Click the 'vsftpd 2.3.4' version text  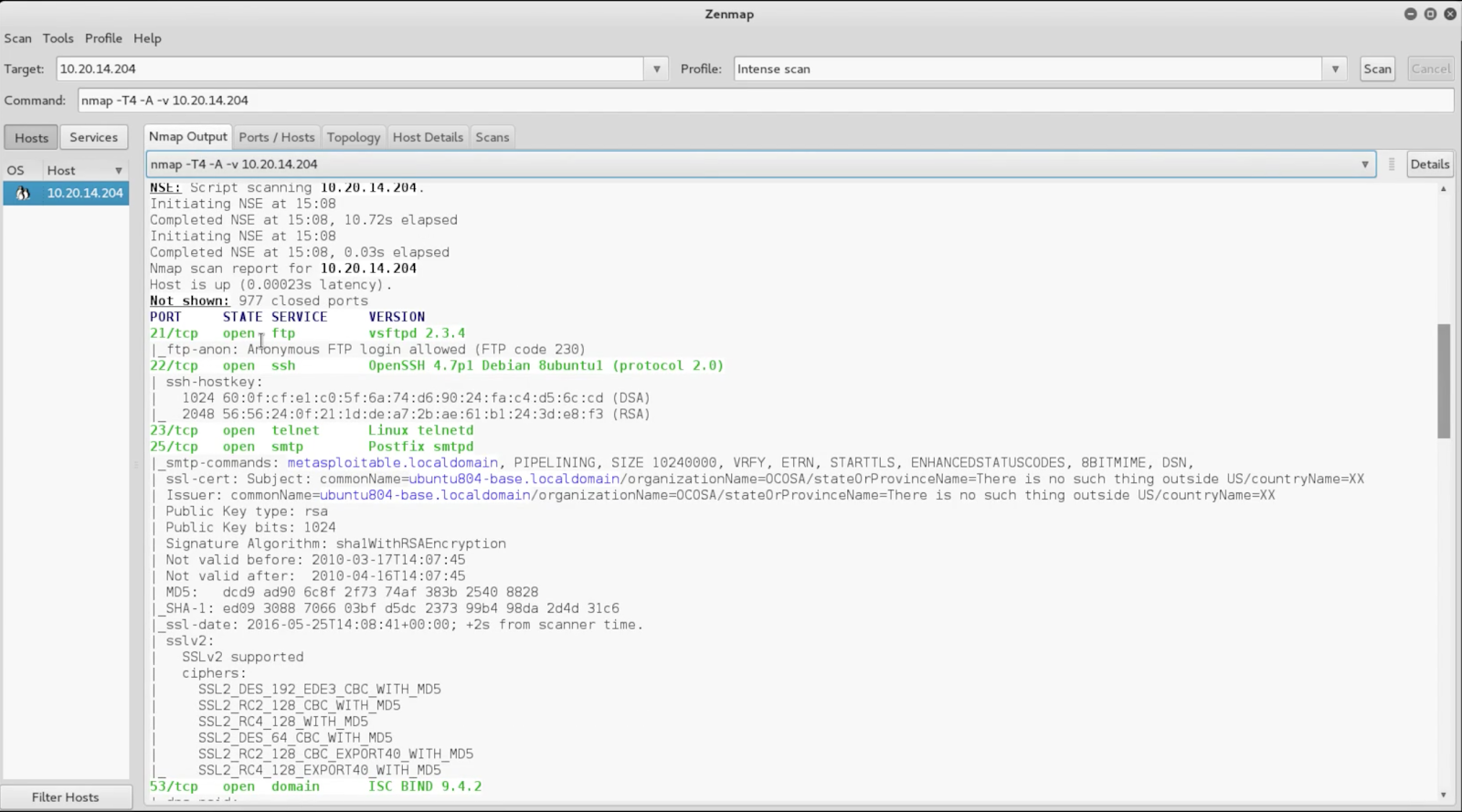pos(417,333)
